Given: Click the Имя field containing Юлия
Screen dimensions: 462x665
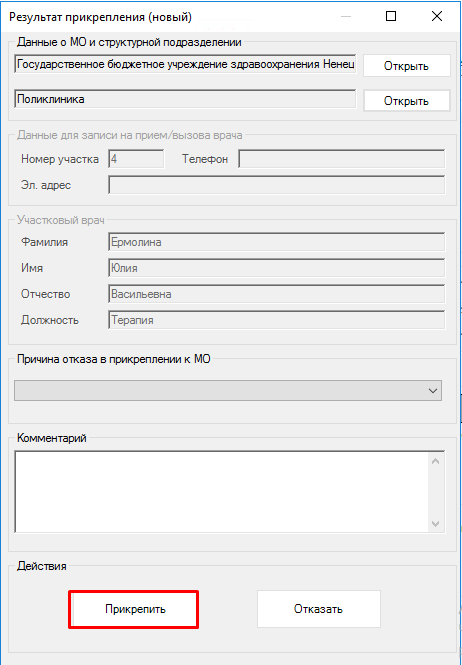Looking at the screenshot, I should tap(277, 268).
